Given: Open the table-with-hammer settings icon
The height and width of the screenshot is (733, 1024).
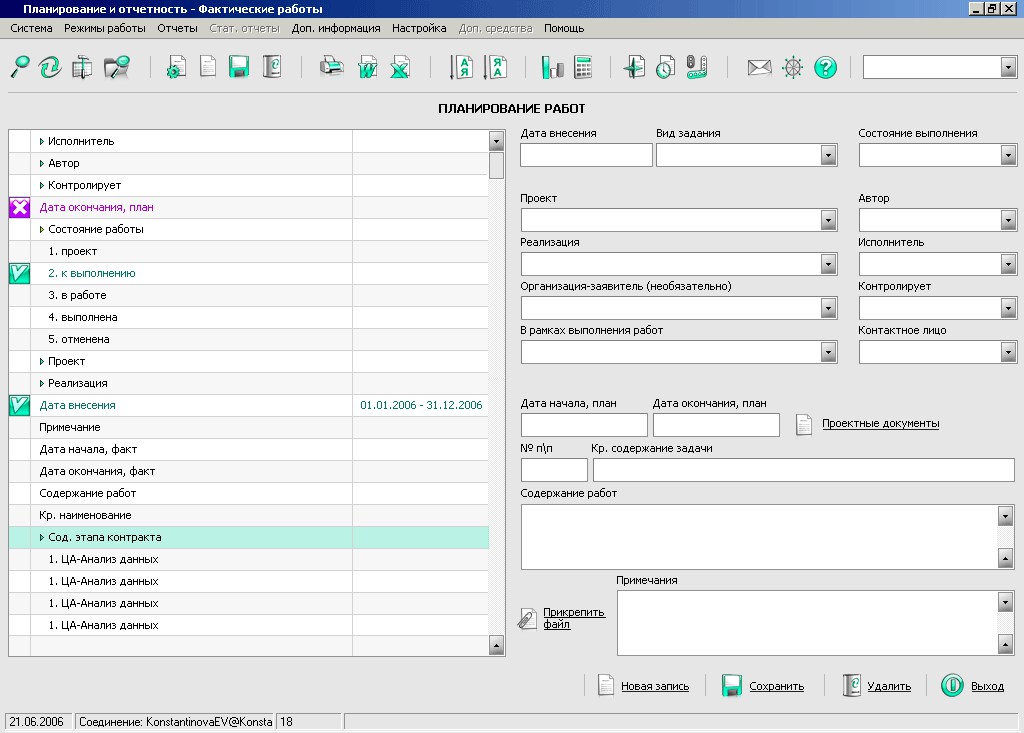Looking at the screenshot, I should [x=82, y=67].
